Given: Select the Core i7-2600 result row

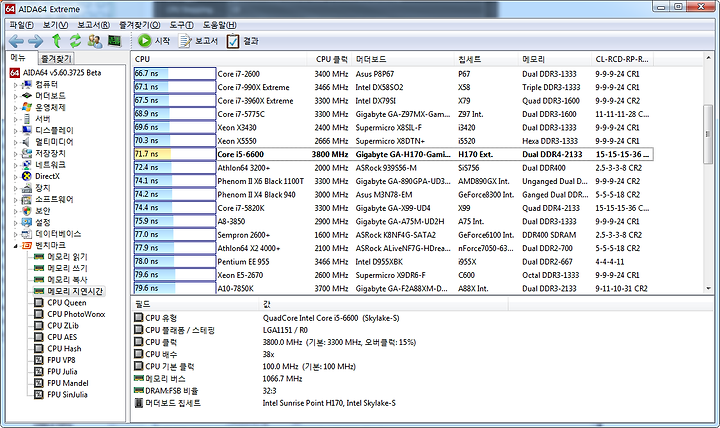Looking at the screenshot, I should pyautogui.click(x=393, y=74).
